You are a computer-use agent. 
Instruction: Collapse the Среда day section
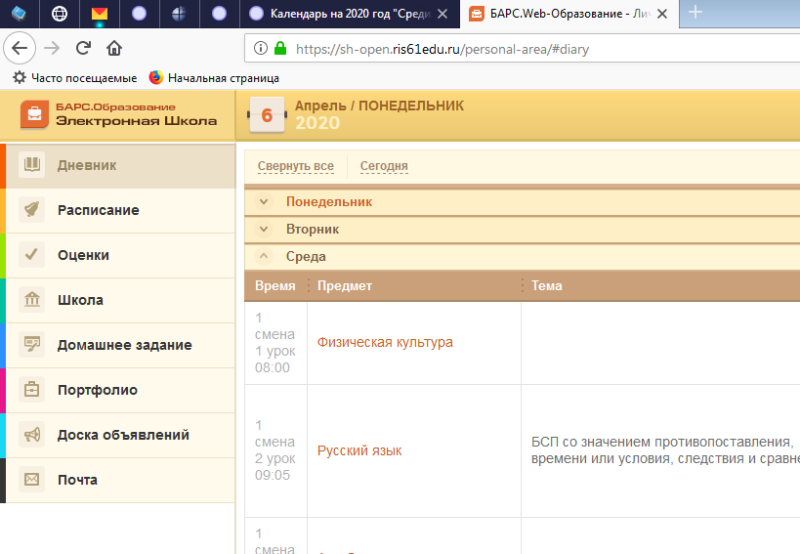[264, 257]
